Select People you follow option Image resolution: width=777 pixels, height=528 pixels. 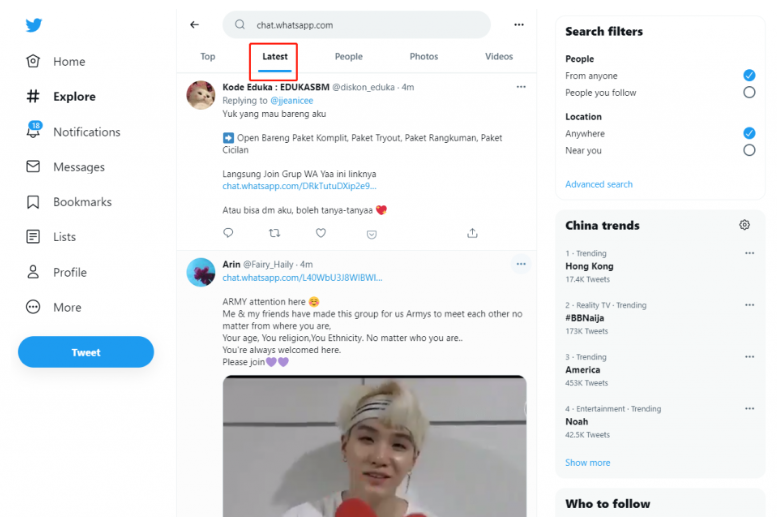pyautogui.click(x=749, y=92)
